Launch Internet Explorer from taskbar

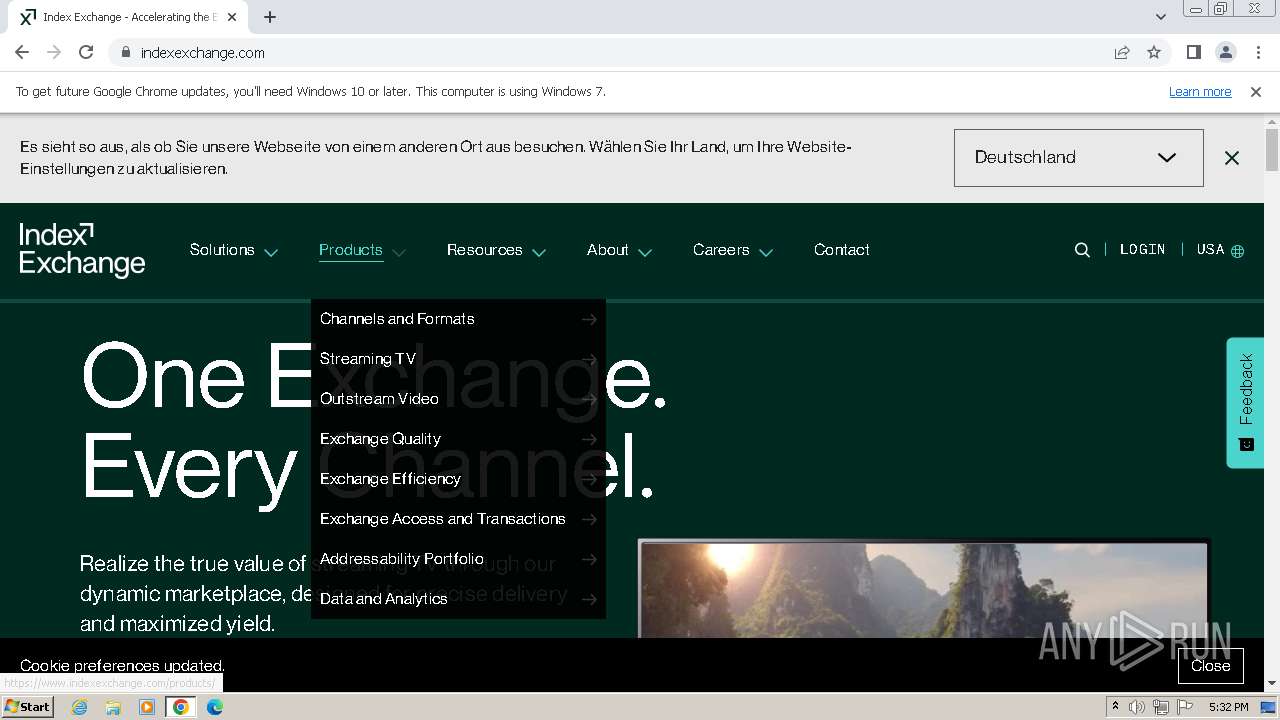[79, 707]
